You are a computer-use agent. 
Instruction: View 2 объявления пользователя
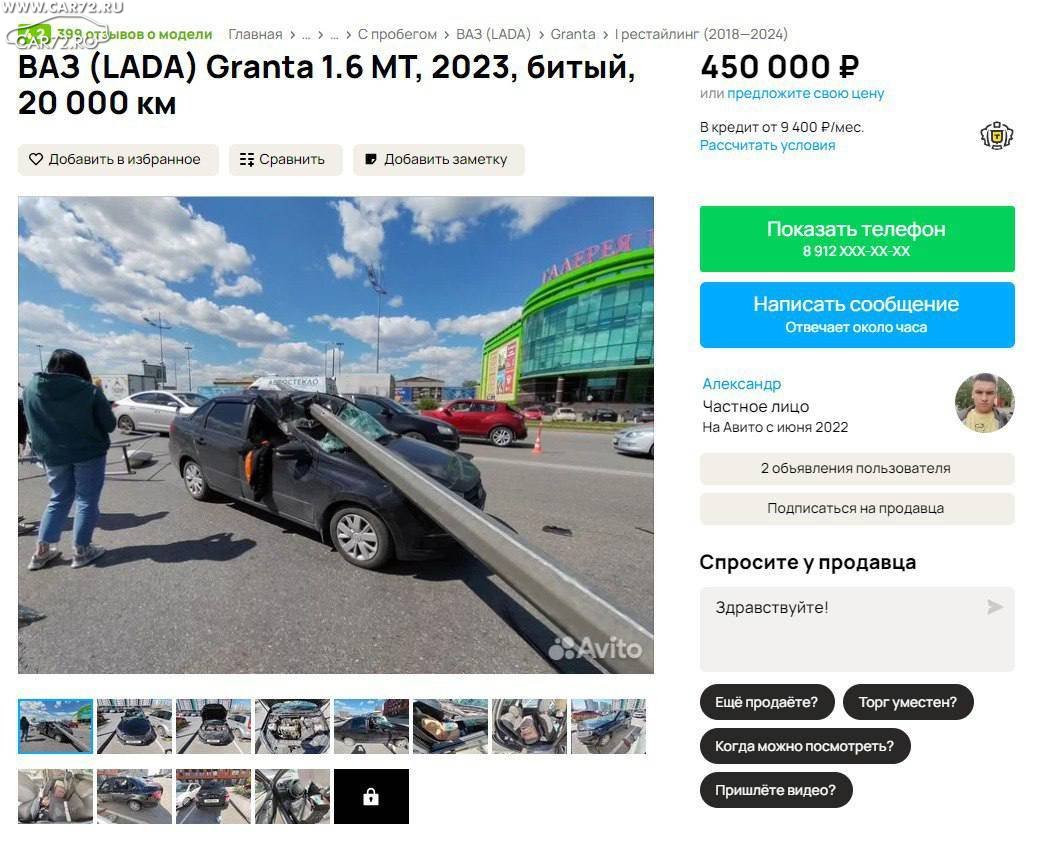coord(856,468)
